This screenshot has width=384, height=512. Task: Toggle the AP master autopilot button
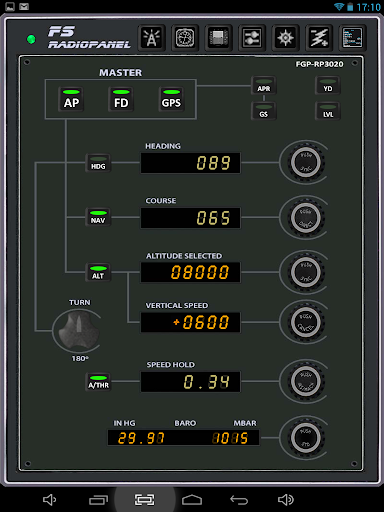[x=71, y=99]
